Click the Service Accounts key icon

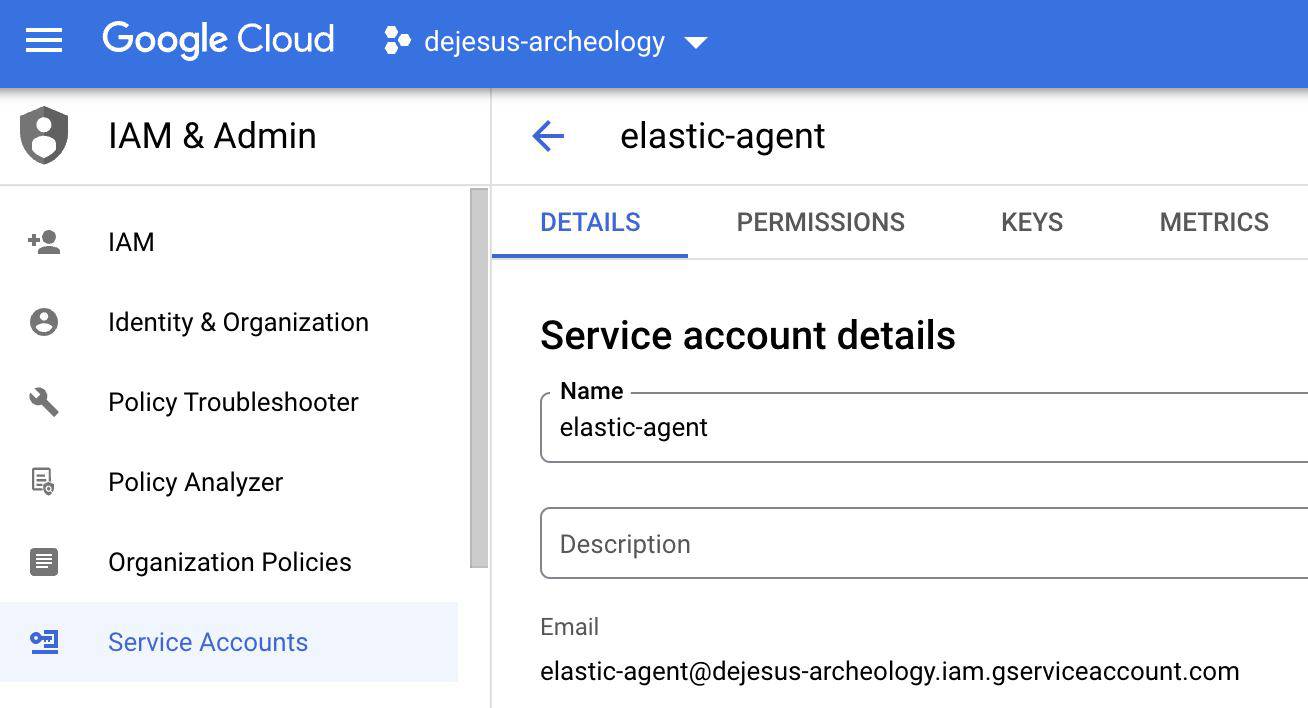click(44, 642)
